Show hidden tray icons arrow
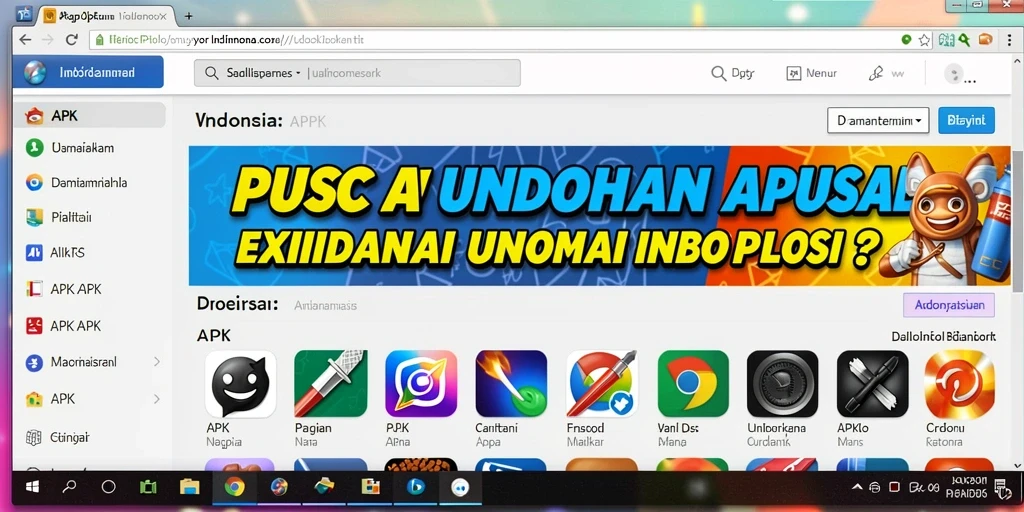Screen dimensions: 1024x512 (x=857, y=487)
